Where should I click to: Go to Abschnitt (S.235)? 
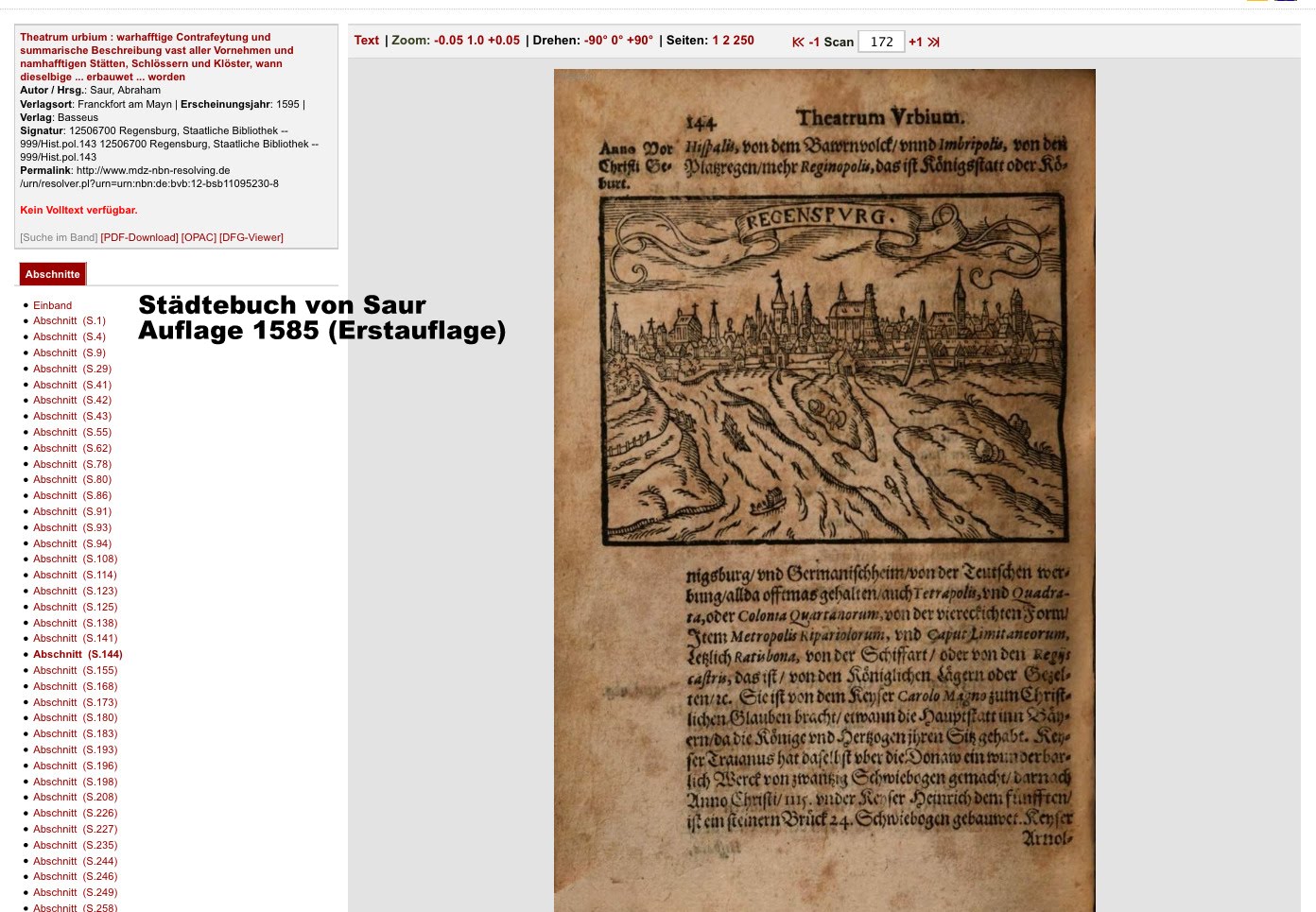pyautogui.click(x=76, y=846)
